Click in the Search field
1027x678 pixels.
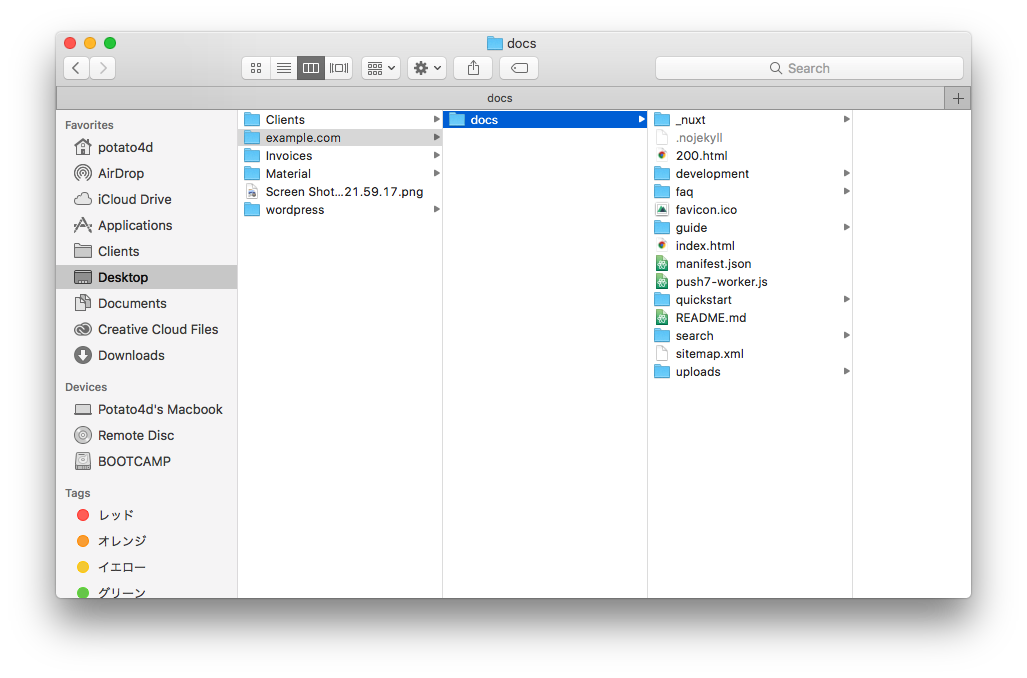(x=809, y=68)
